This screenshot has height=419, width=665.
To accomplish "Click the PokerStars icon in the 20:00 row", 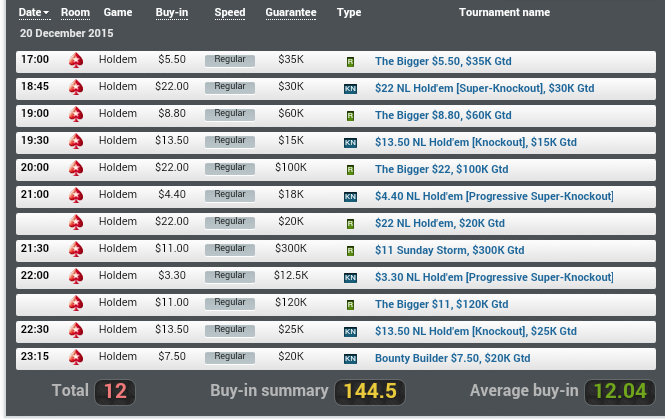I will click(x=76, y=169).
